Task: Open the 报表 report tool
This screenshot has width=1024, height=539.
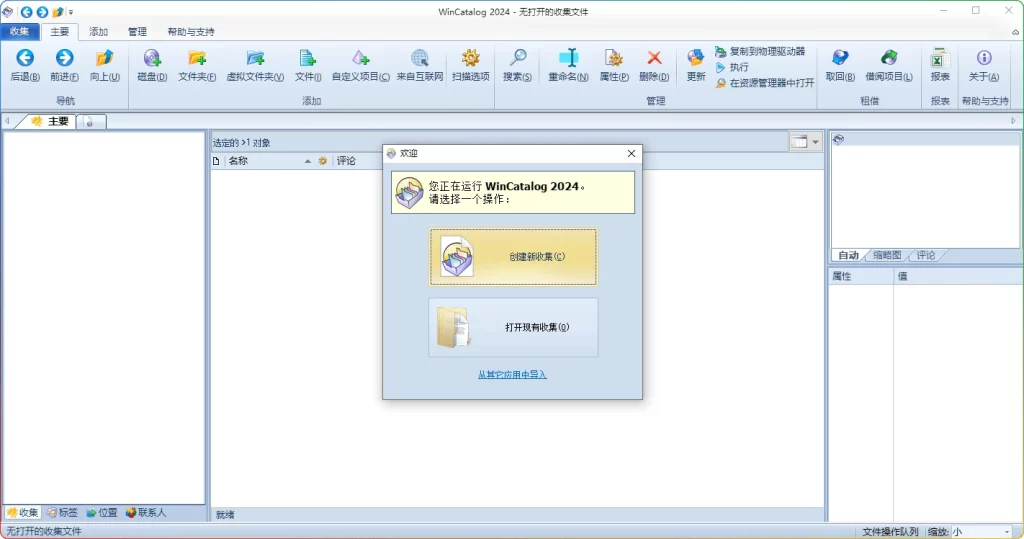Action: point(940,65)
